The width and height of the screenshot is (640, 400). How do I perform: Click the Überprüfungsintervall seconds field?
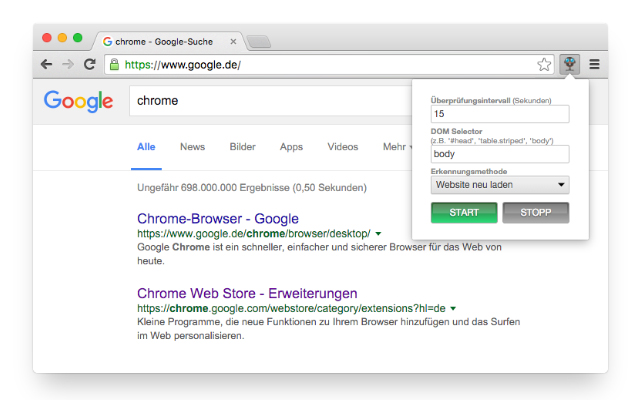[x=500, y=114]
